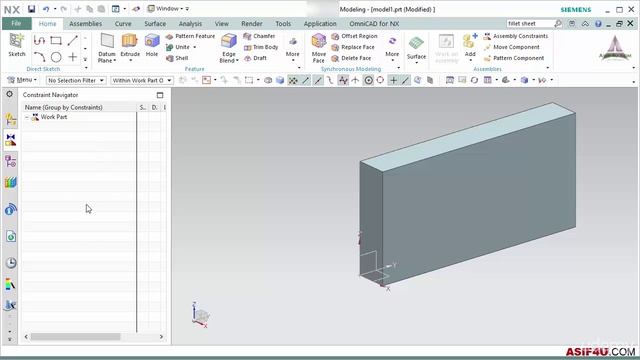
Task: Click the Constraint Navigator horizontal scrollbar
Action: pyautogui.click(x=75, y=337)
